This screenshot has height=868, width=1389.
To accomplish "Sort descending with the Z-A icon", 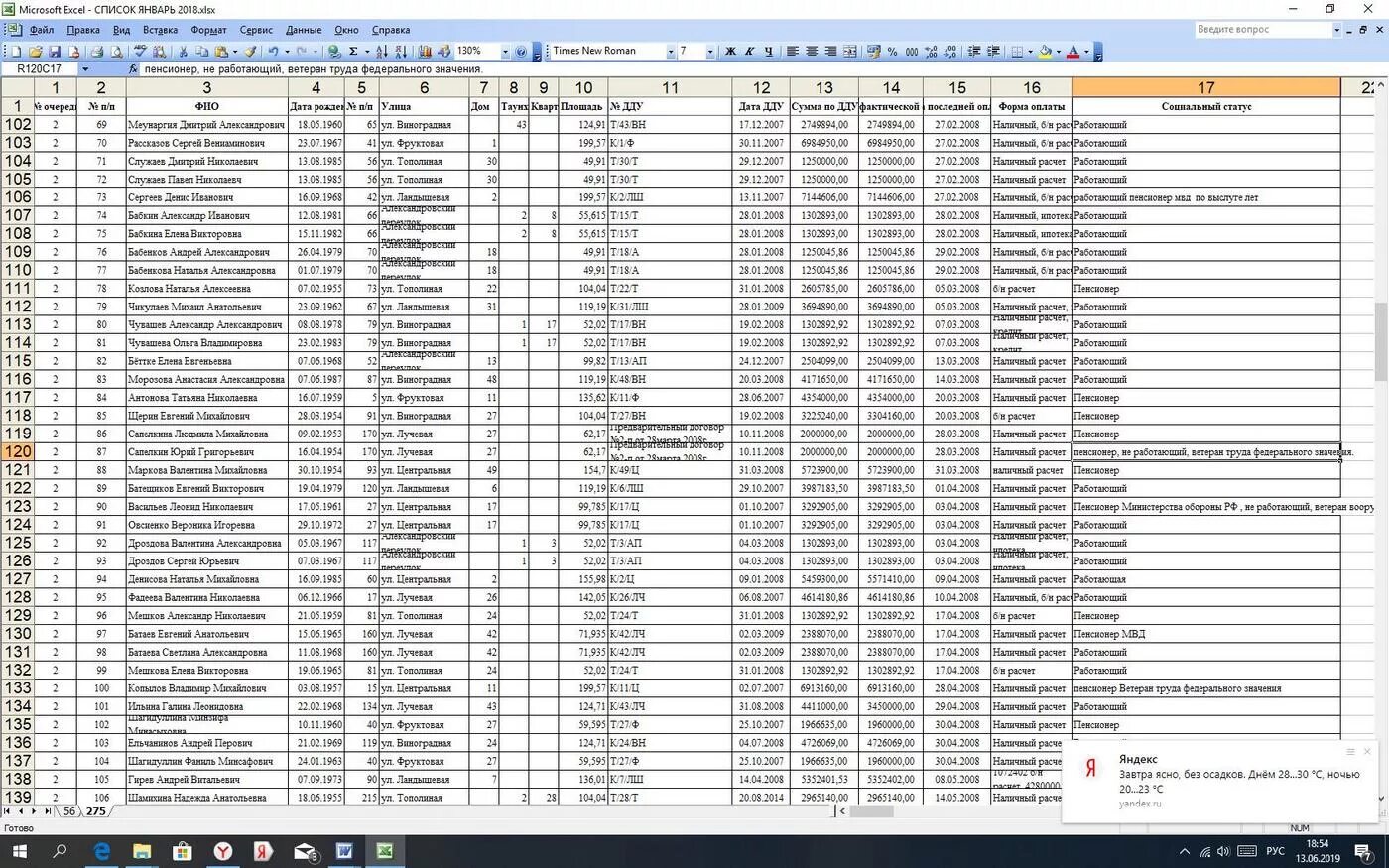I will click(402, 51).
